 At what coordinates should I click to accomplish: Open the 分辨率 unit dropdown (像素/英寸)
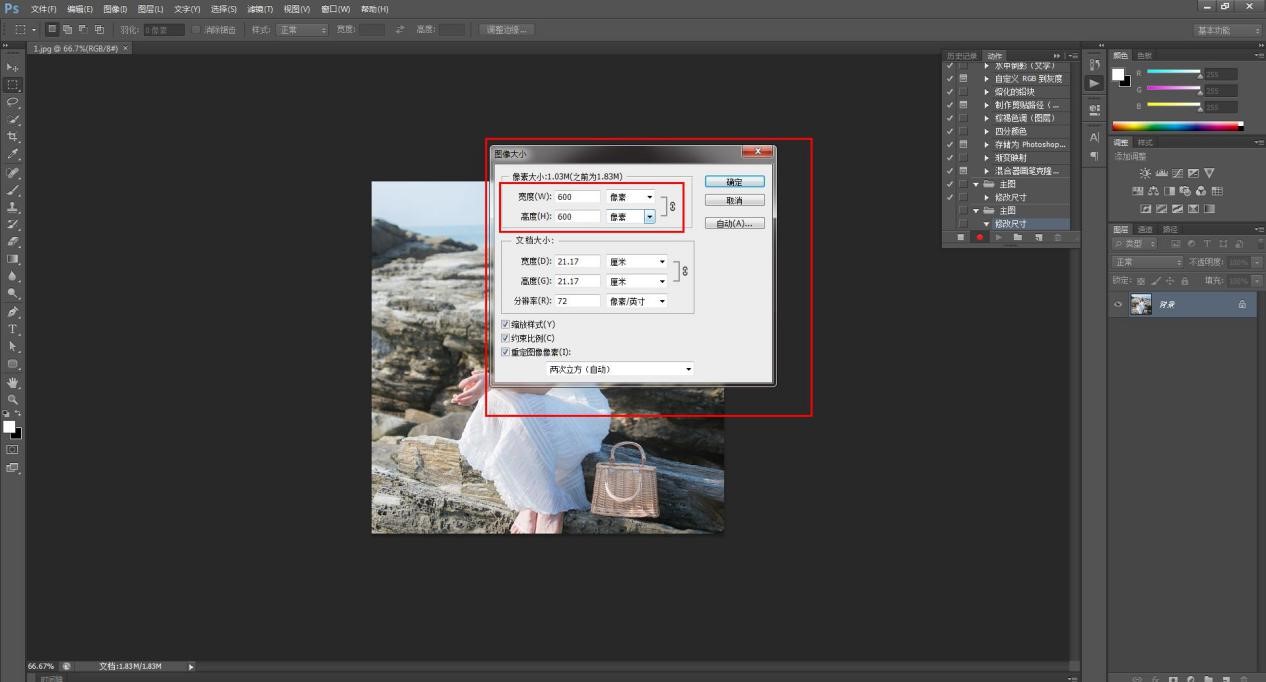637,301
